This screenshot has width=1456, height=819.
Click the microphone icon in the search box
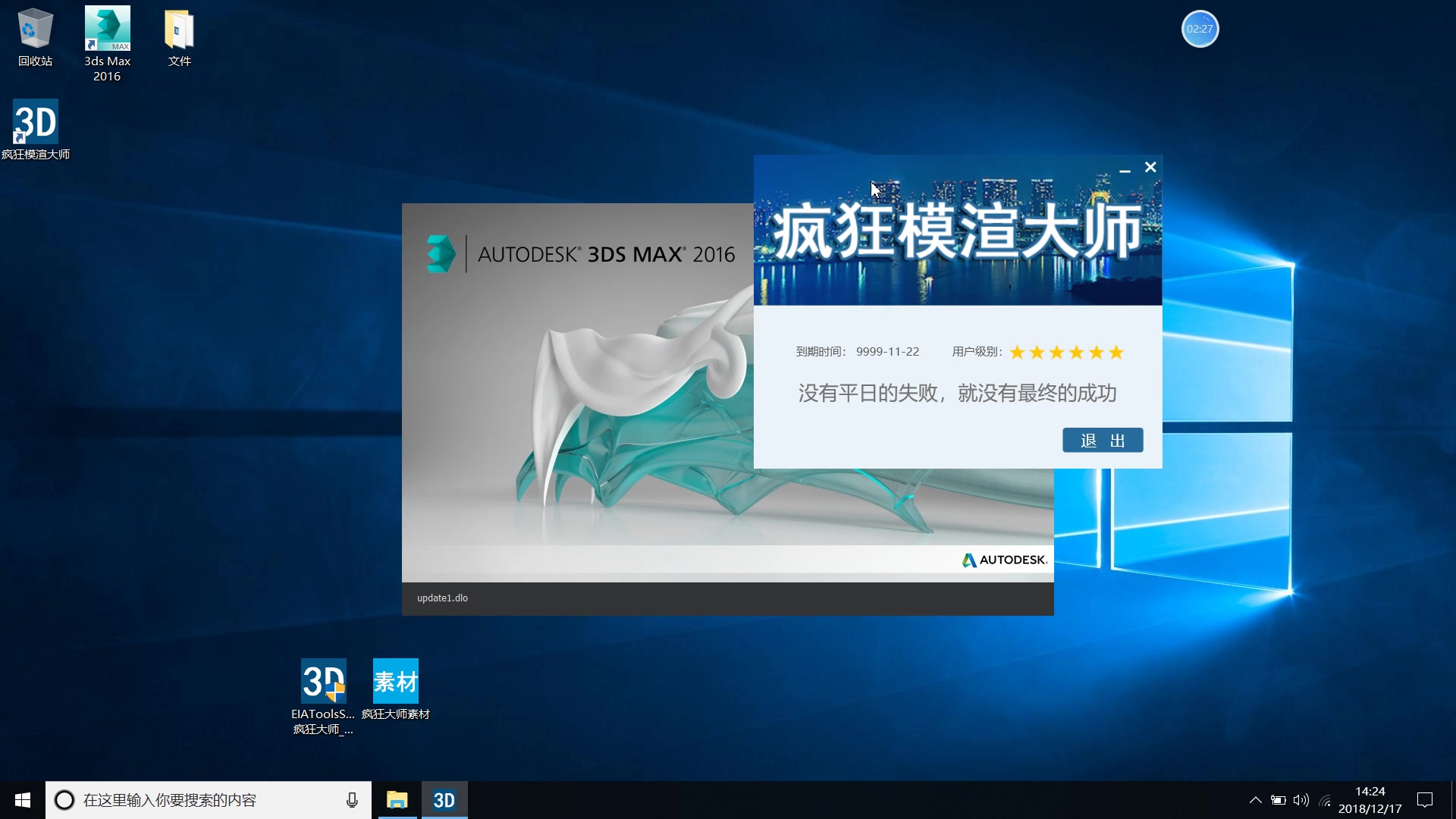point(352,800)
